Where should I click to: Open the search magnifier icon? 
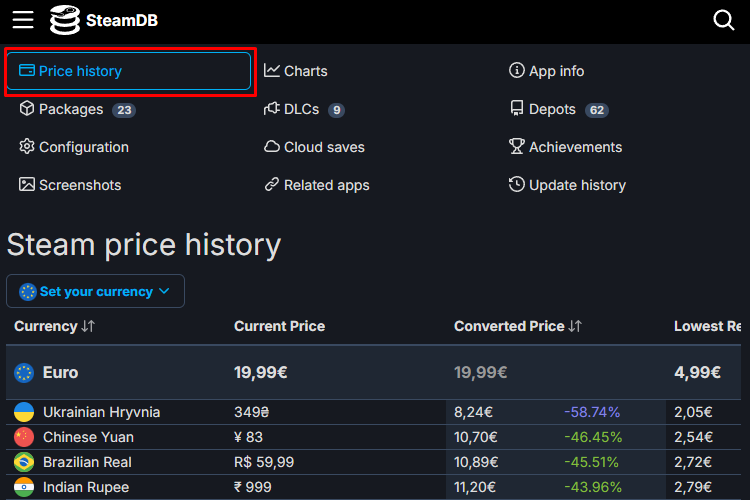coord(724,20)
